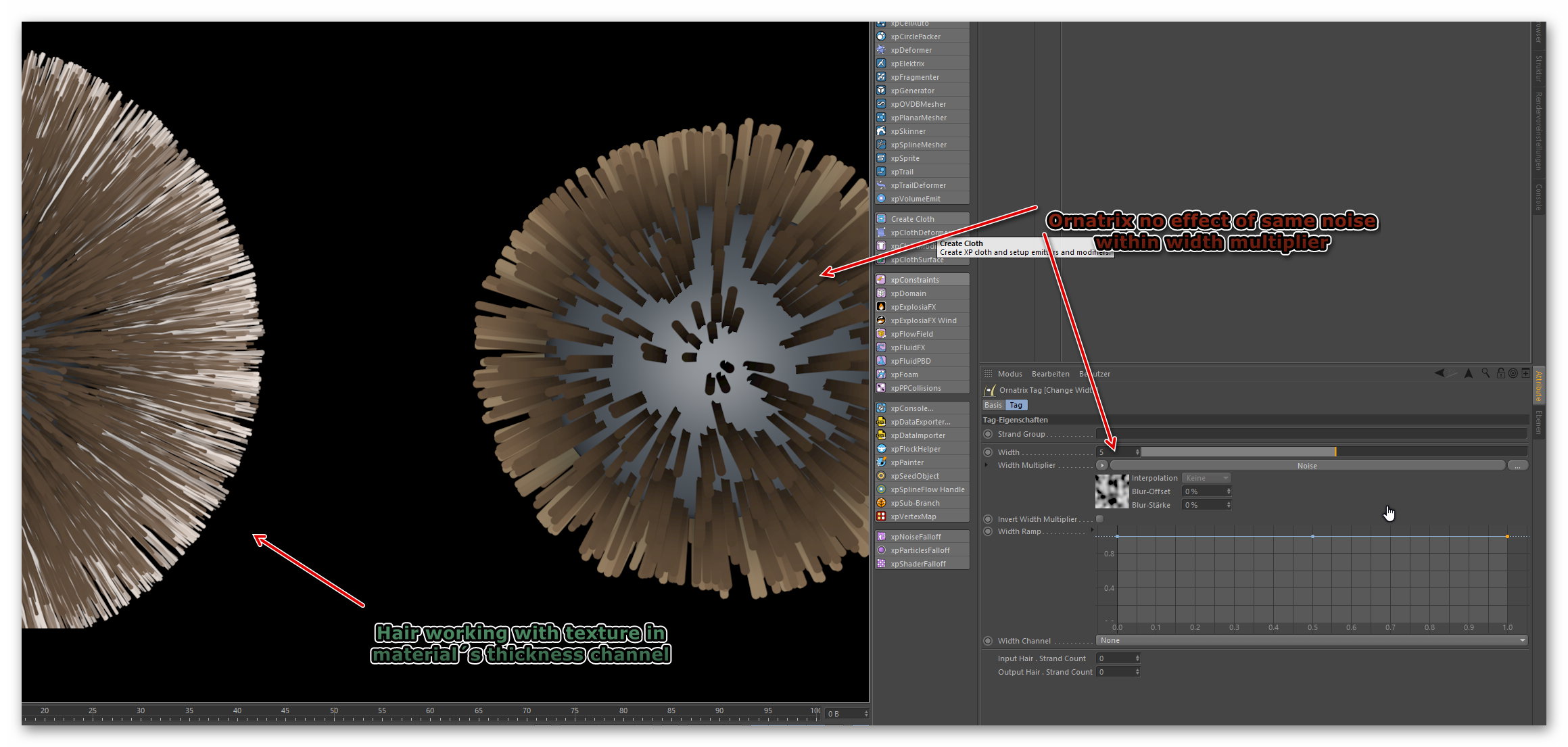Click the xpSkinner icon
Image resolution: width=1568 pixels, height=747 pixels.
point(881,131)
